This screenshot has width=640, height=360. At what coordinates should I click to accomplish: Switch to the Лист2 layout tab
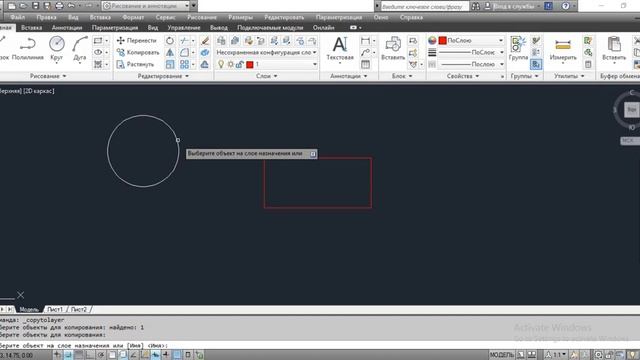pyautogui.click(x=79, y=309)
